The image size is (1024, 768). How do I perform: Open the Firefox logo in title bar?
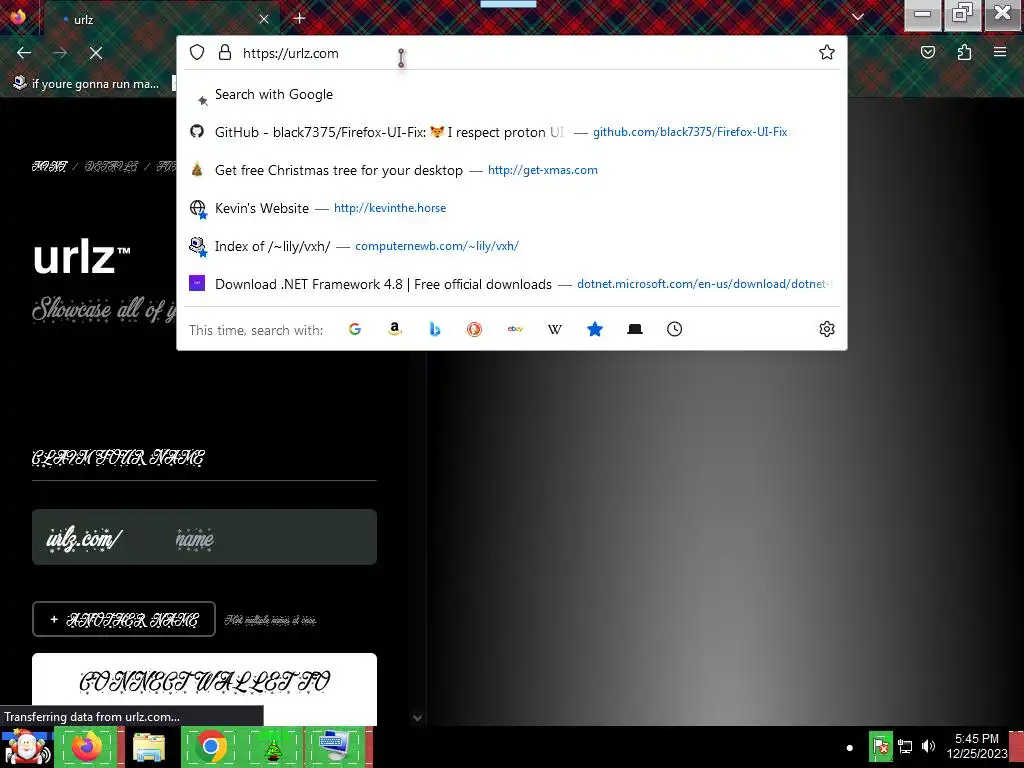(x=18, y=16)
